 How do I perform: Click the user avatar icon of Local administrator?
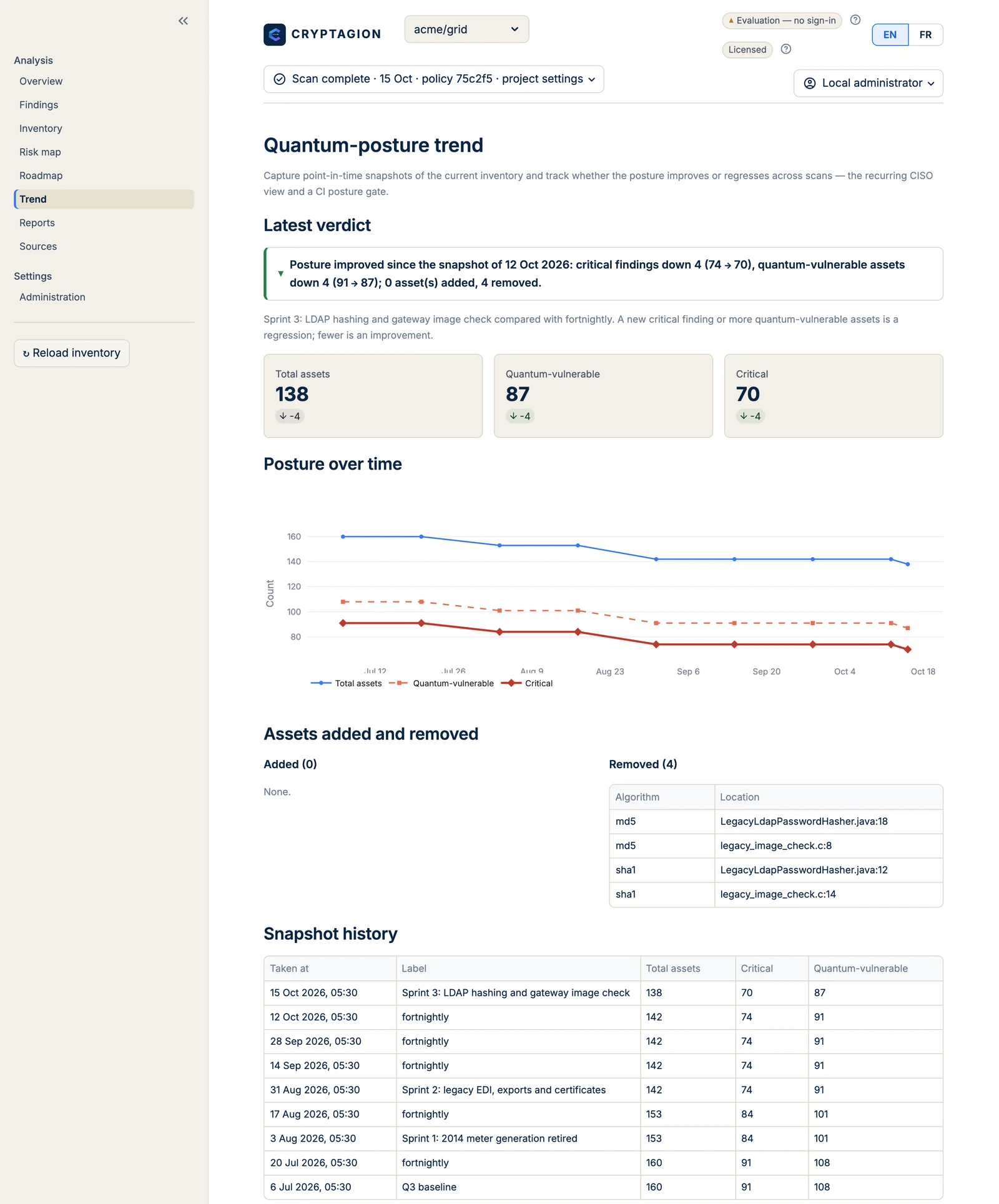click(x=810, y=84)
